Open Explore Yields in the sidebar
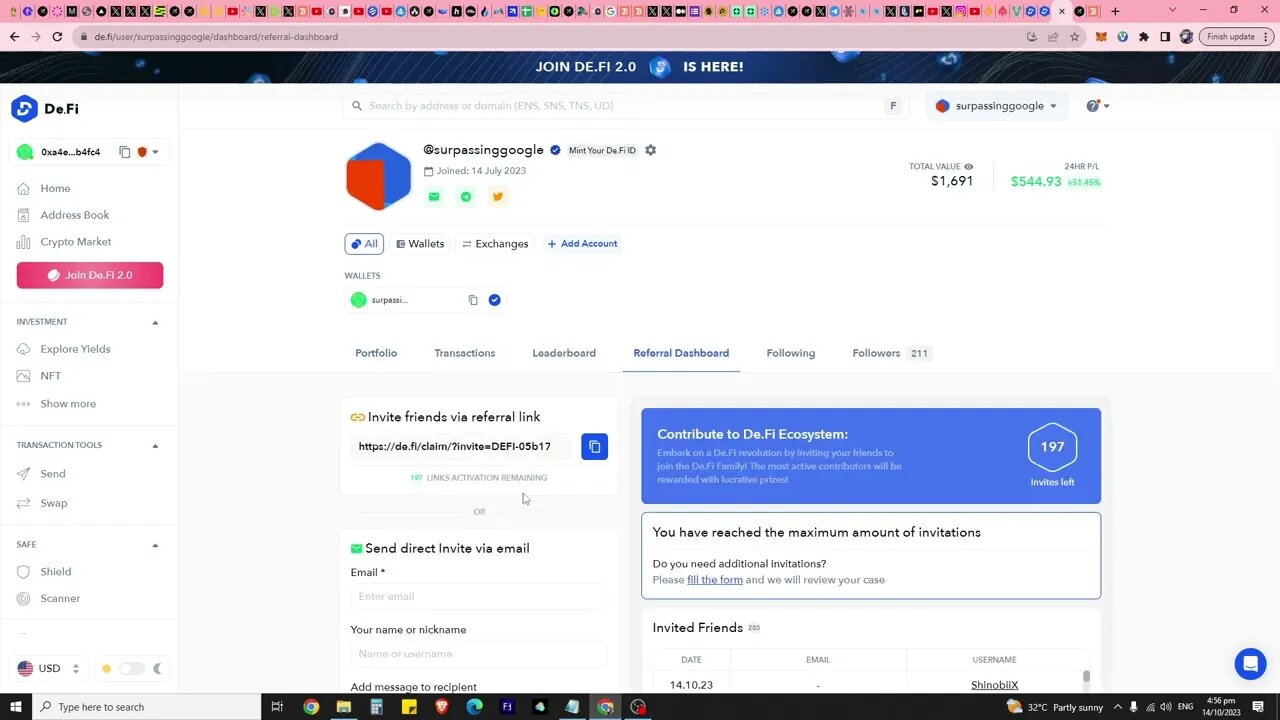The image size is (1280, 720). tap(75, 349)
